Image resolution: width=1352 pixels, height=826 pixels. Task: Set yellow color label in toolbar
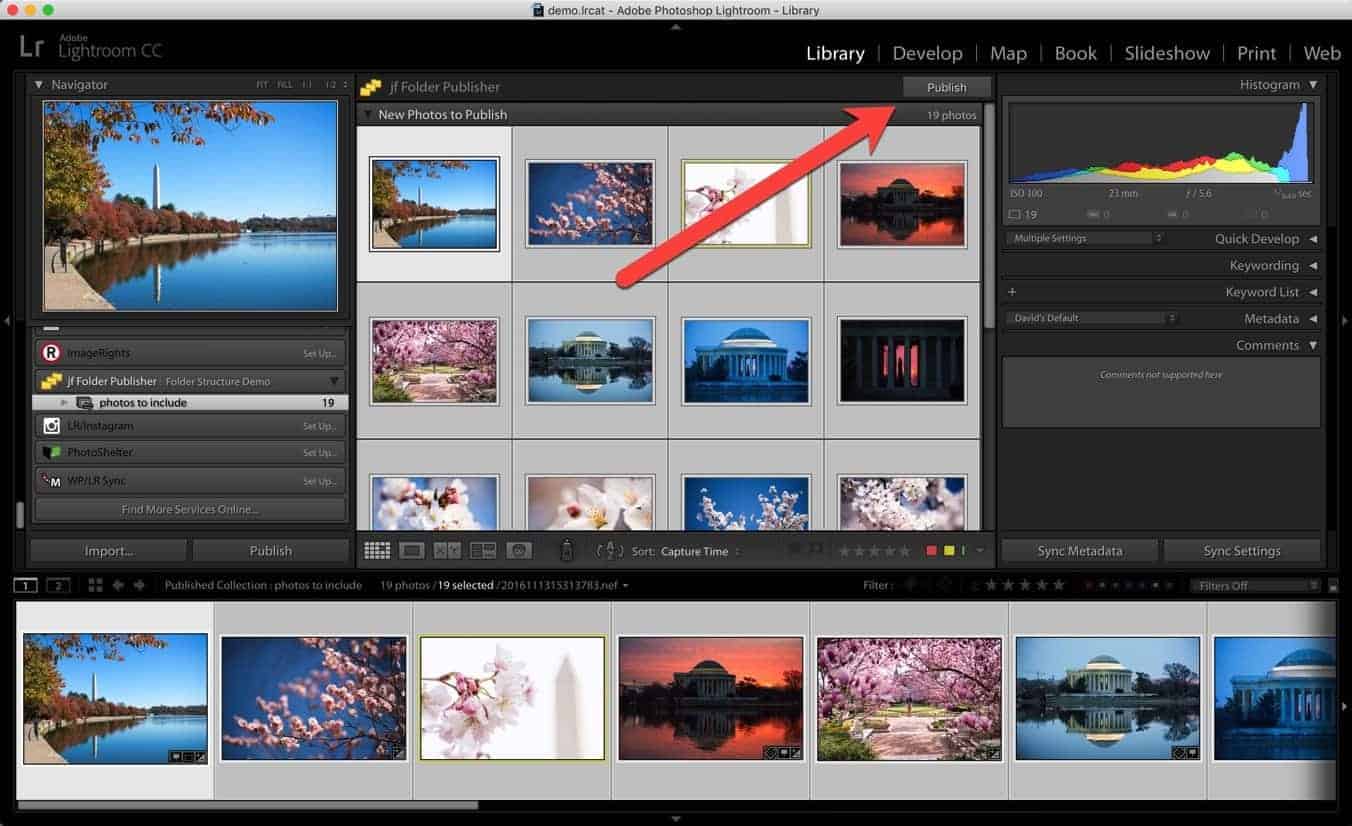[x=949, y=551]
